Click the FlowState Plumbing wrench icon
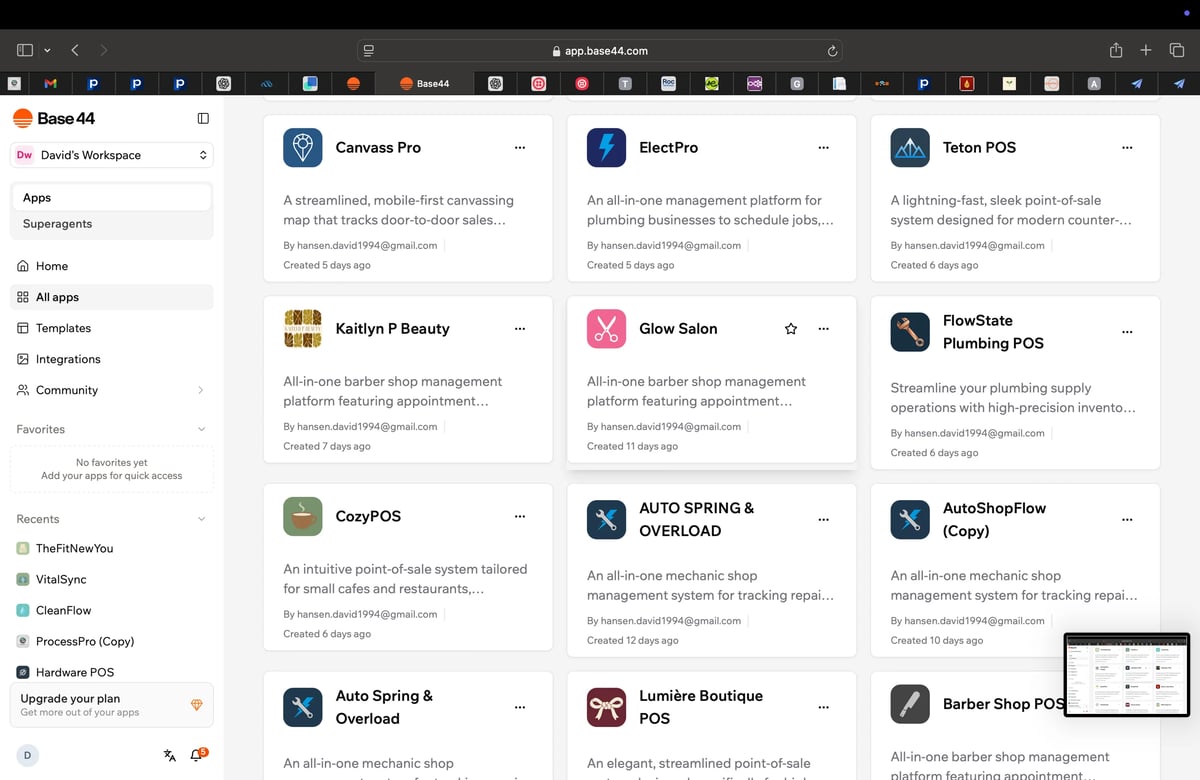Image resolution: width=1200 pixels, height=780 pixels. coord(909,331)
